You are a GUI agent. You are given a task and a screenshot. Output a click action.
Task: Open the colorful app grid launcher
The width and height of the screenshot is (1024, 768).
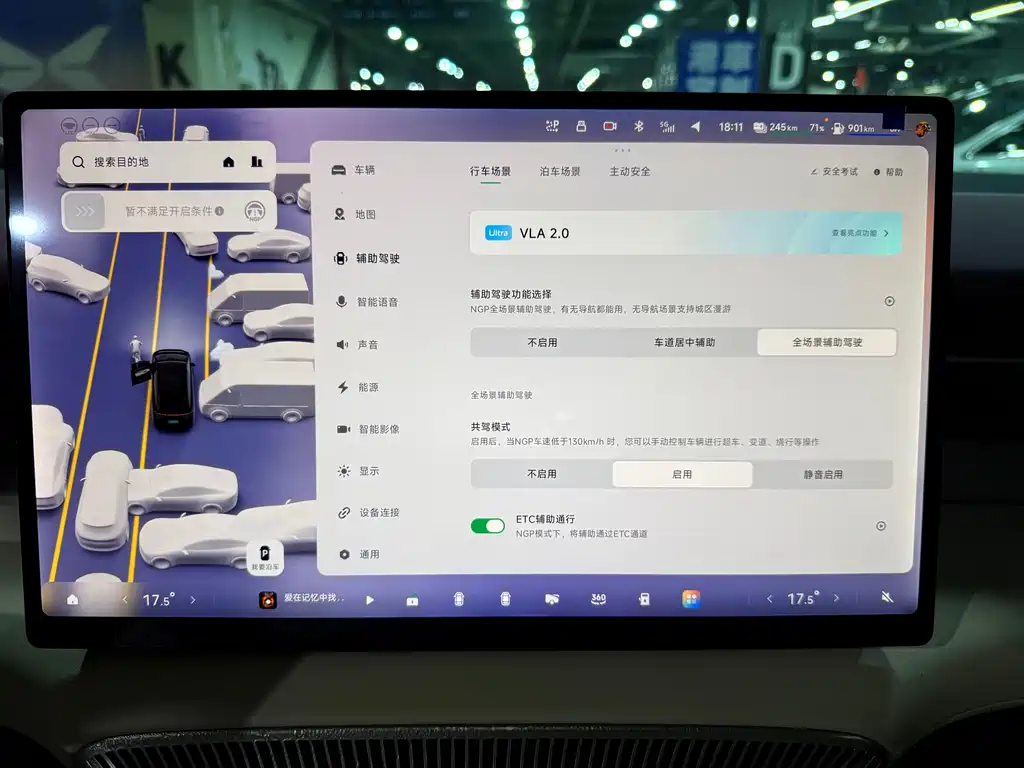coord(691,599)
